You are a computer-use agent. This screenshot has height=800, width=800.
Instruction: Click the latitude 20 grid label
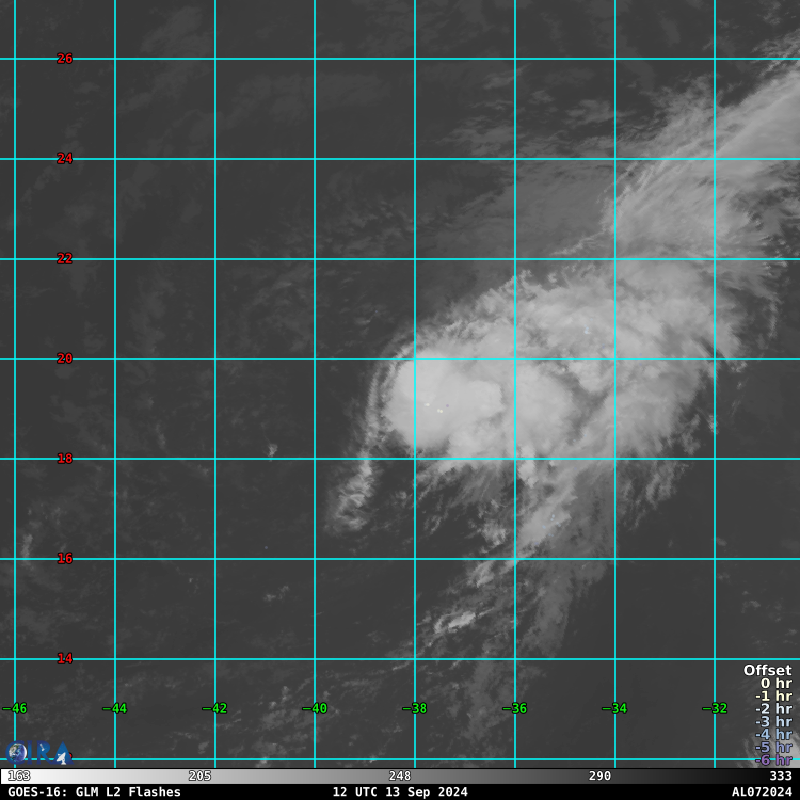pyautogui.click(x=65, y=359)
